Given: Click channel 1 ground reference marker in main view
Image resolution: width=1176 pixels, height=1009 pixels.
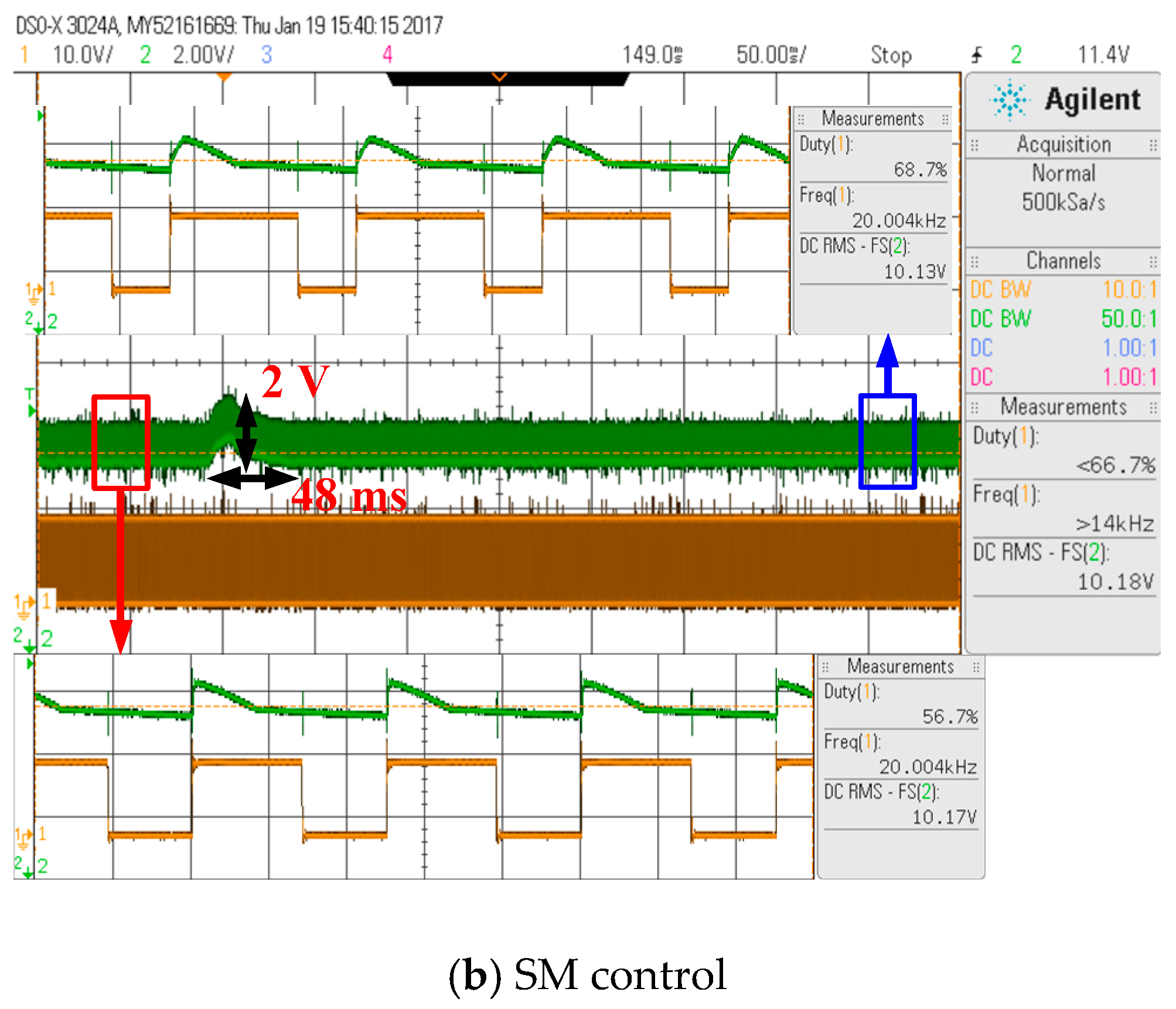Looking at the screenshot, I should 25,606.
